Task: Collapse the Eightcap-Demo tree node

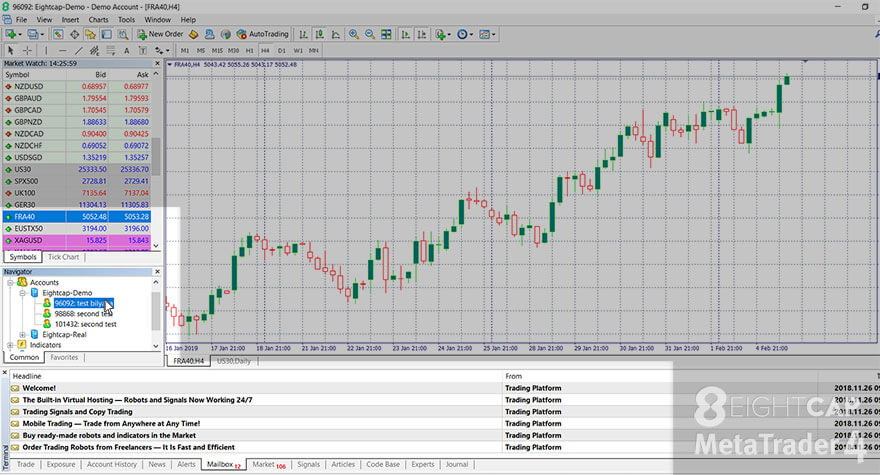Action: click(x=22, y=293)
